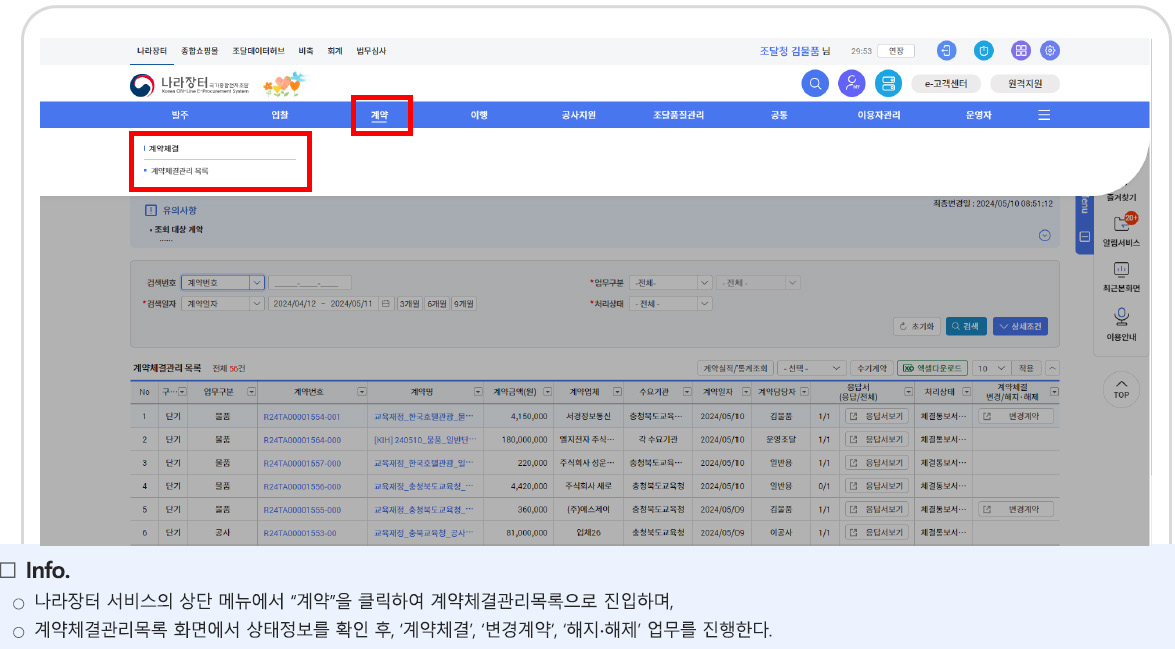Open the 이용안내 microphone icon

point(1121,317)
